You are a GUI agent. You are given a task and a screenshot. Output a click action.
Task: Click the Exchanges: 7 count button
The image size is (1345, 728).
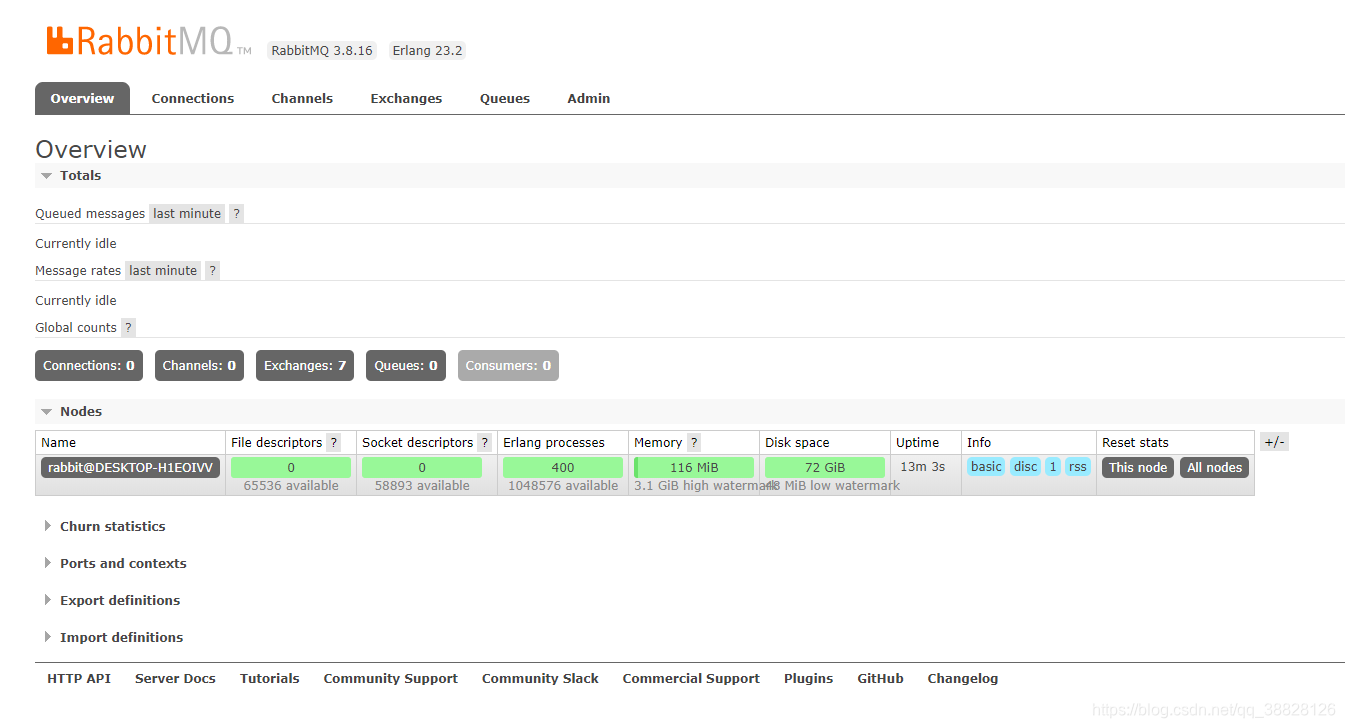[x=305, y=365]
